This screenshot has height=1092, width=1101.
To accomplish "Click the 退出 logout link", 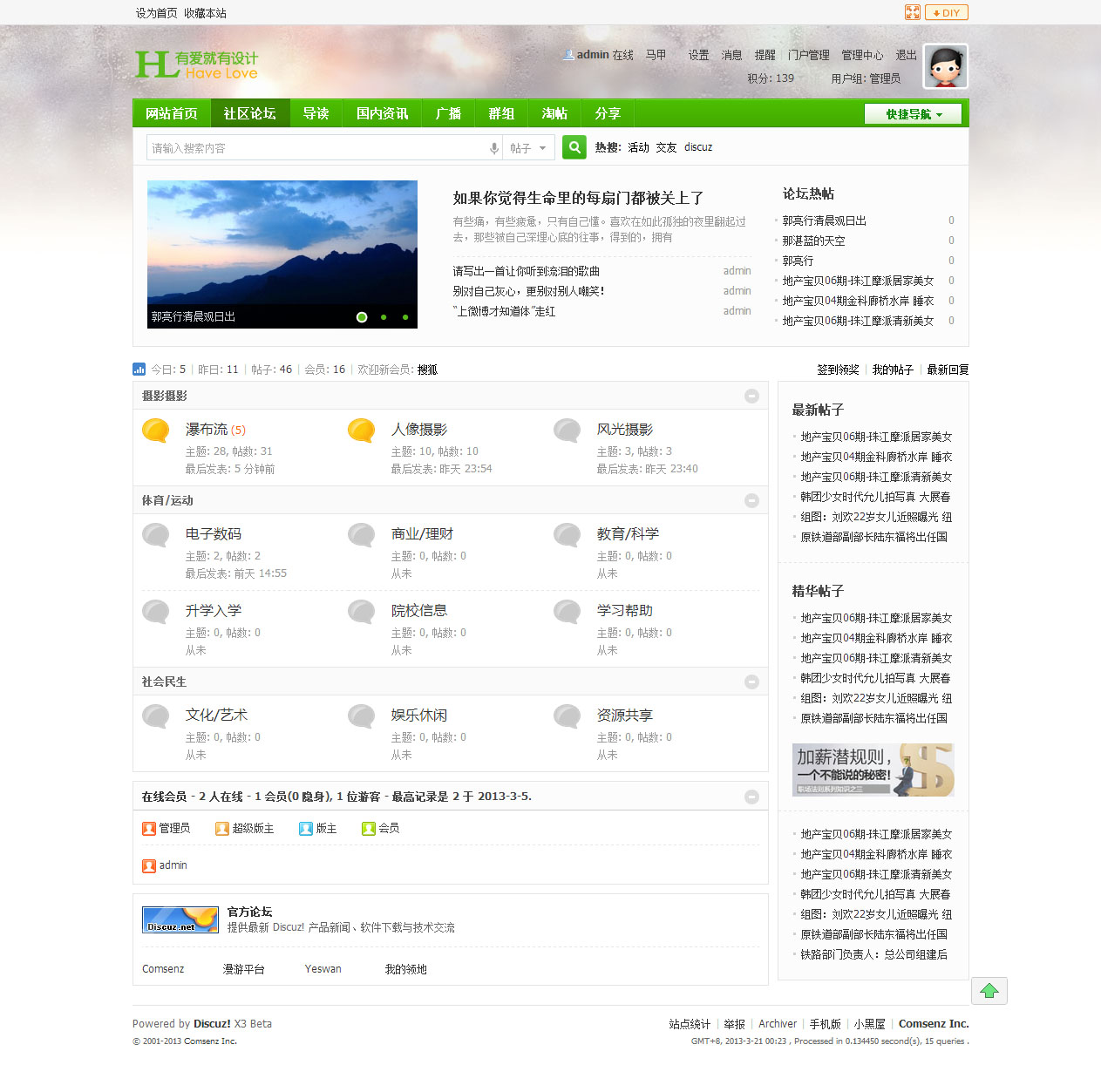I will 907,55.
